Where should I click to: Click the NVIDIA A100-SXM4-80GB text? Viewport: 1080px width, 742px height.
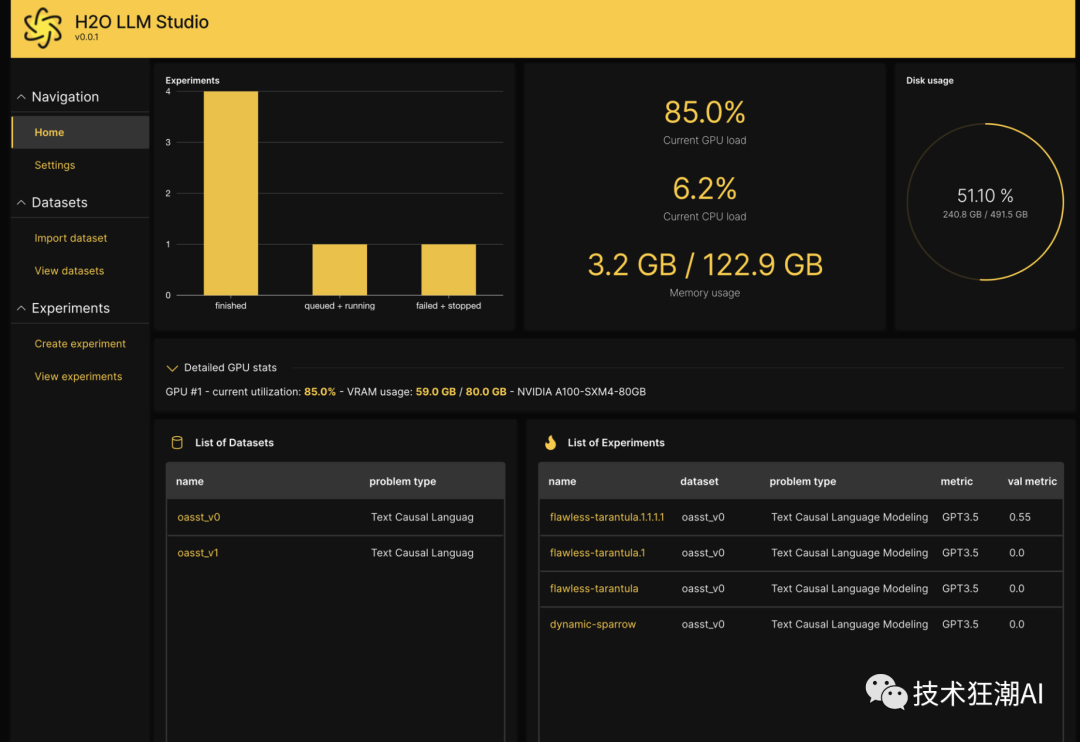581,391
